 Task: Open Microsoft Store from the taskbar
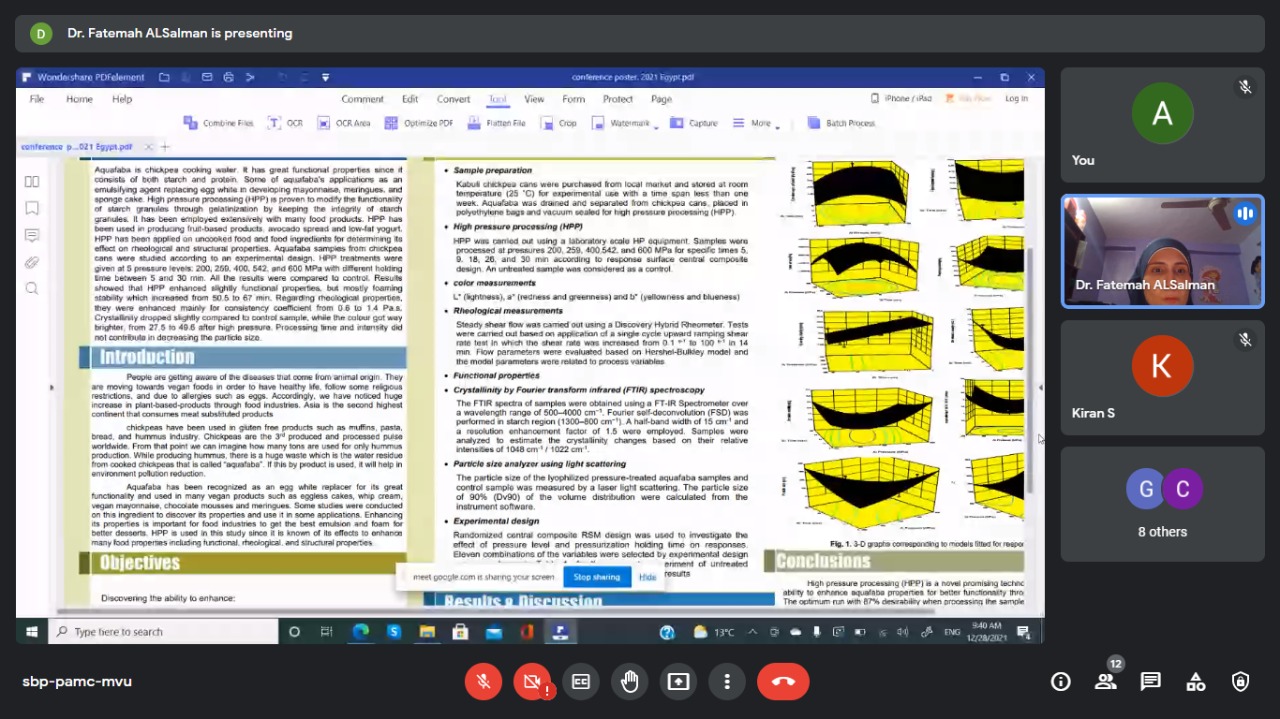coord(460,632)
